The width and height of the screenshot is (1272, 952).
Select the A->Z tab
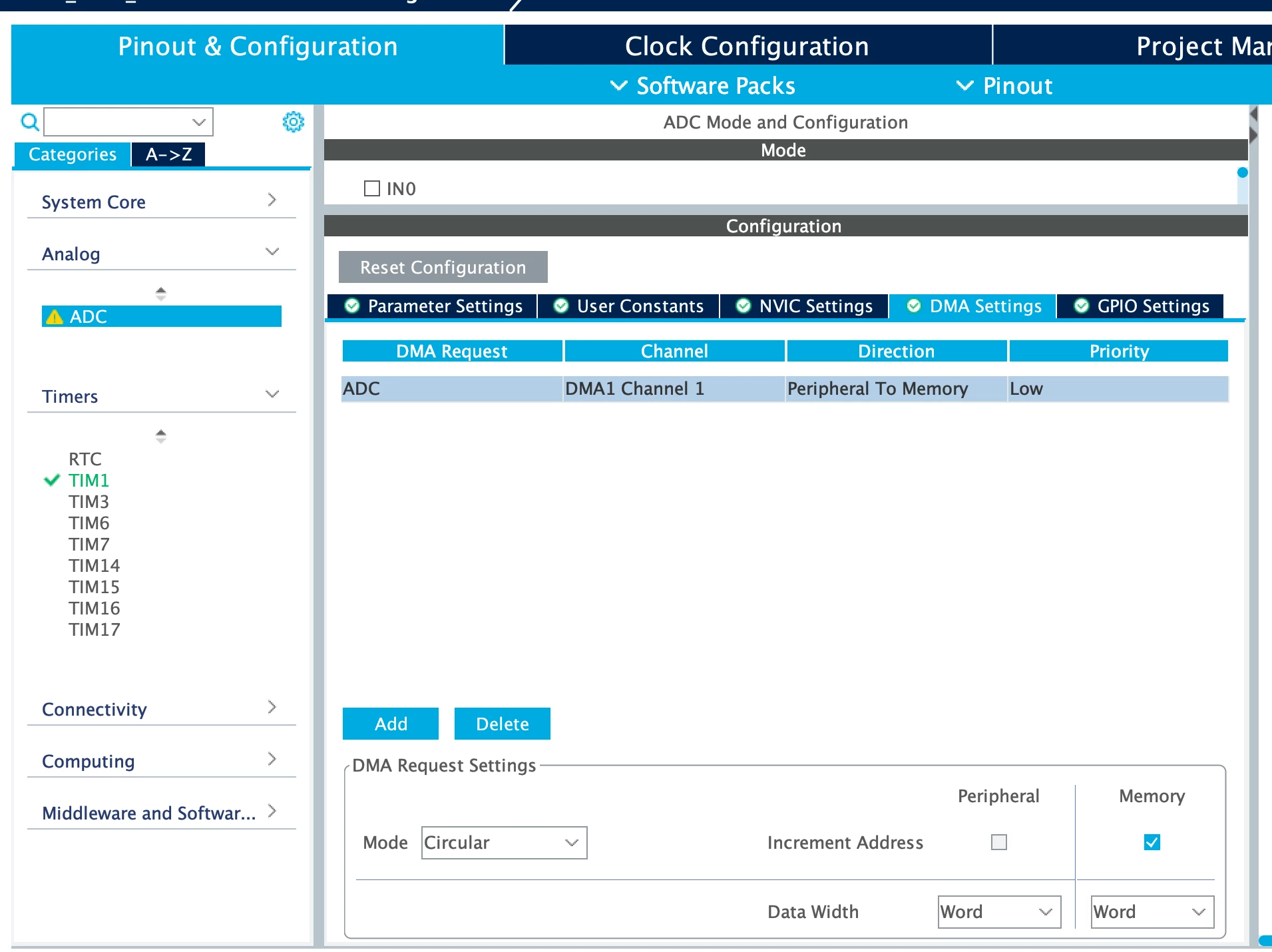168,154
